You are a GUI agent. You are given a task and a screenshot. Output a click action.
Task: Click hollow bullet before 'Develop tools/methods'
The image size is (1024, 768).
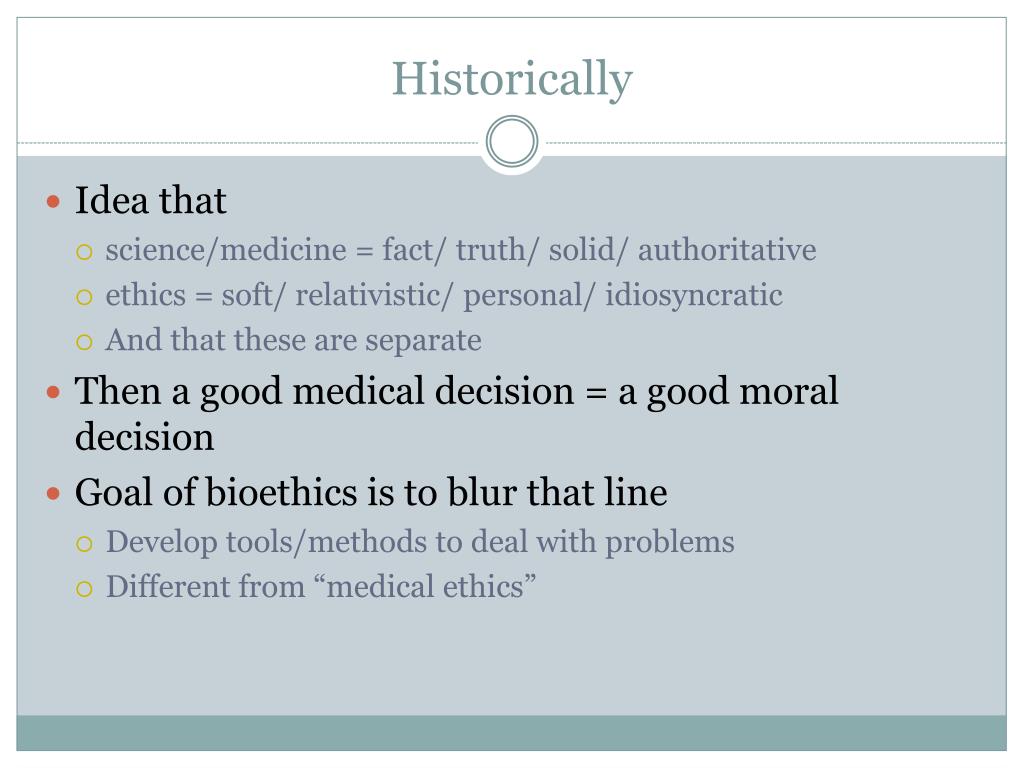pyautogui.click(x=84, y=544)
